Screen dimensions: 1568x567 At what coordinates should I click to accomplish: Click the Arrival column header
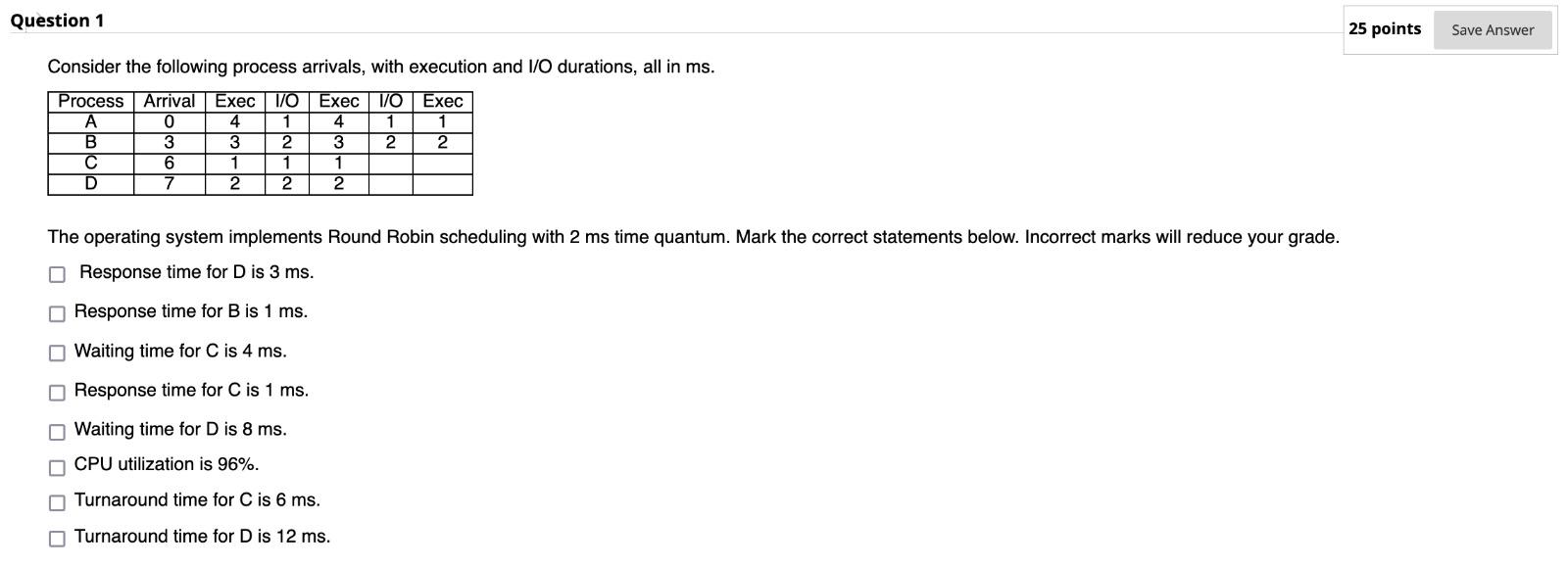coord(168,101)
